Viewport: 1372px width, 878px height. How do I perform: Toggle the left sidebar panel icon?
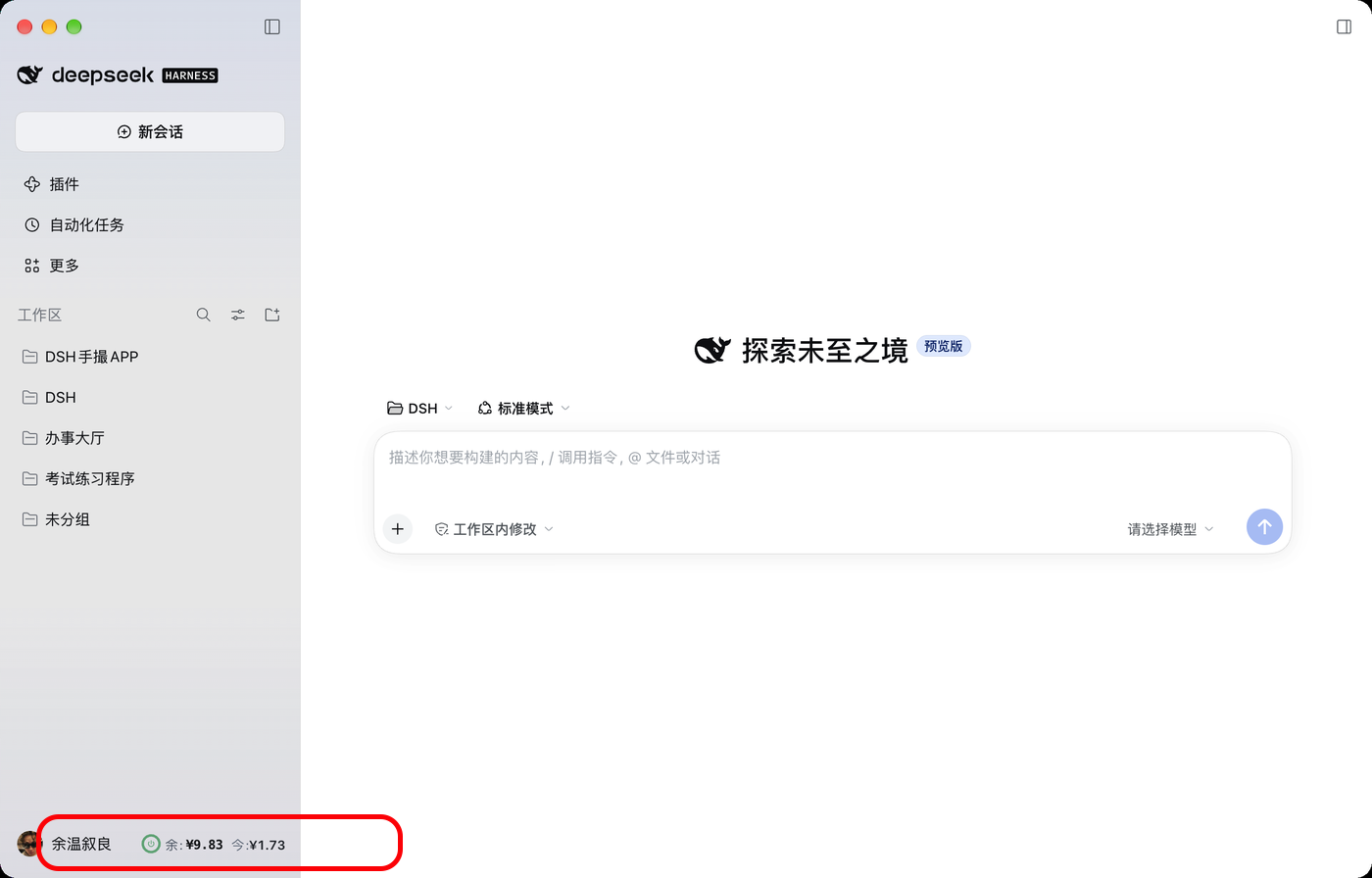(x=272, y=26)
